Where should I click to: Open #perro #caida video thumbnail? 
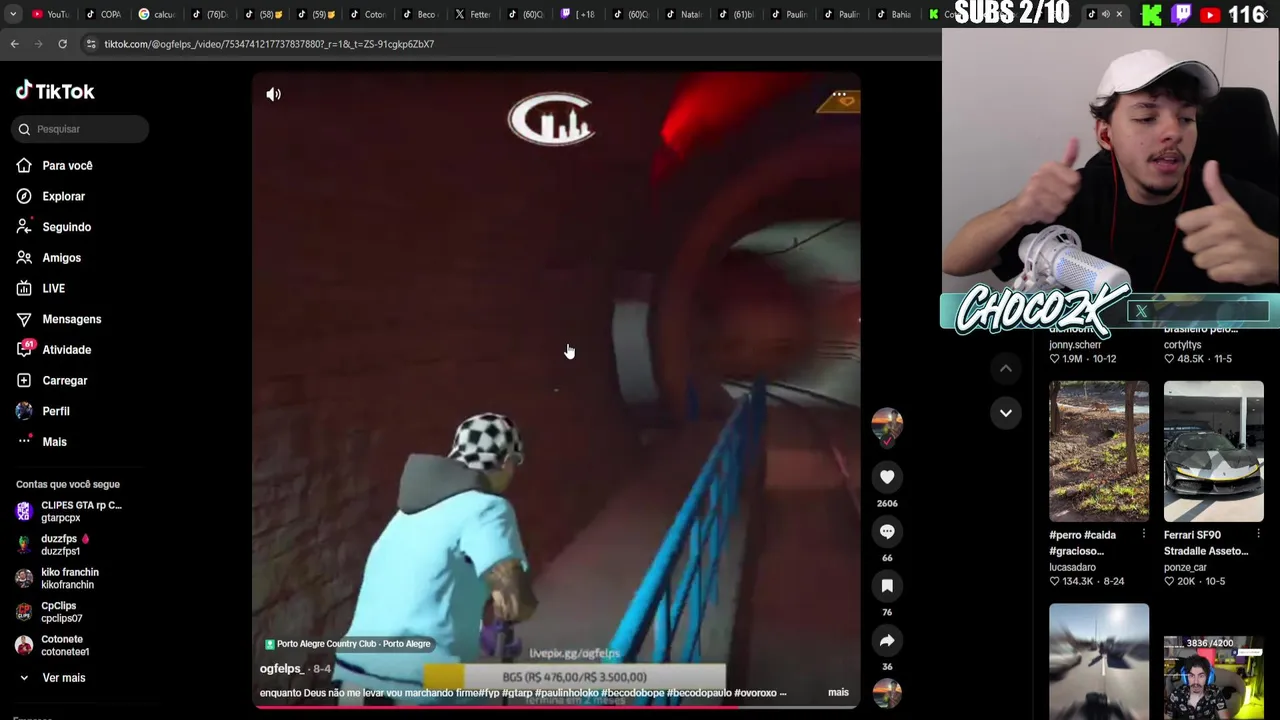(1099, 451)
